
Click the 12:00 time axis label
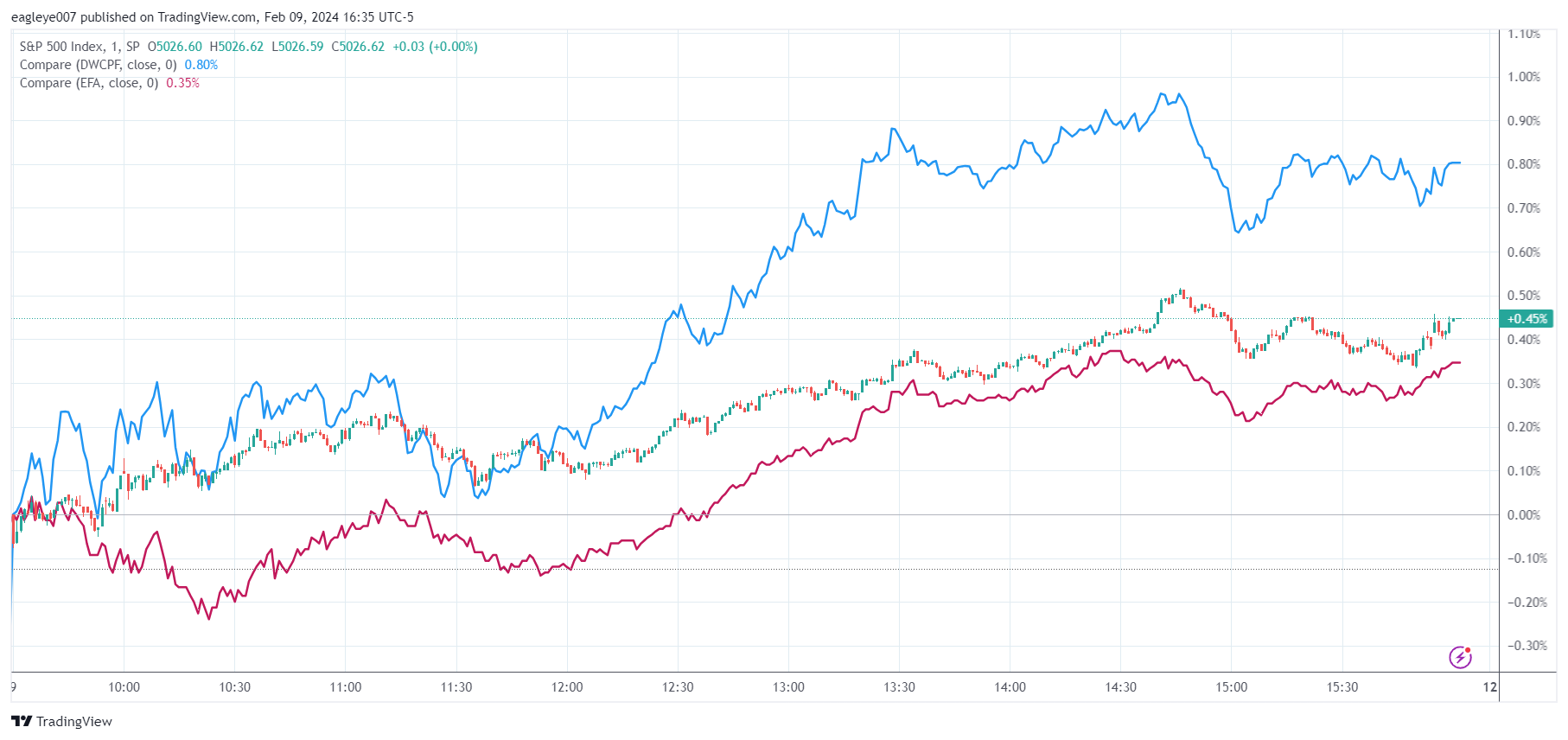(x=567, y=687)
